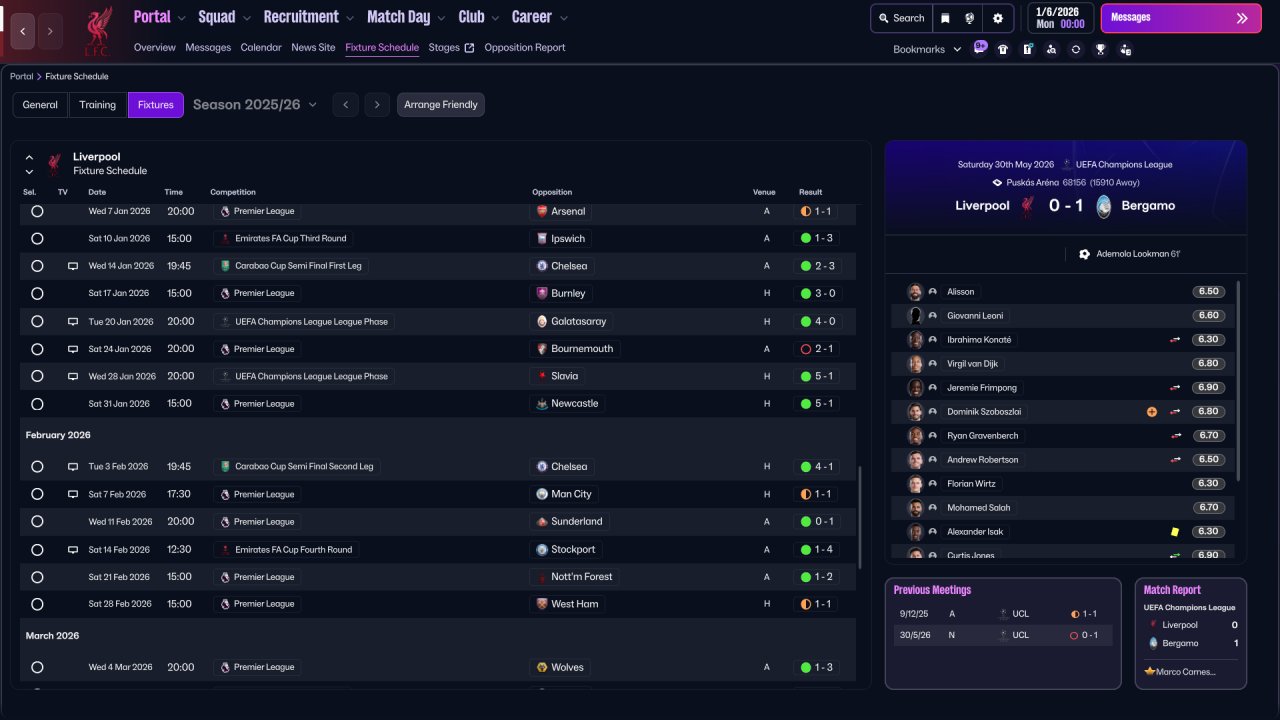
Task: Select the Bournemouth fixture radio button
Action: [37, 349]
